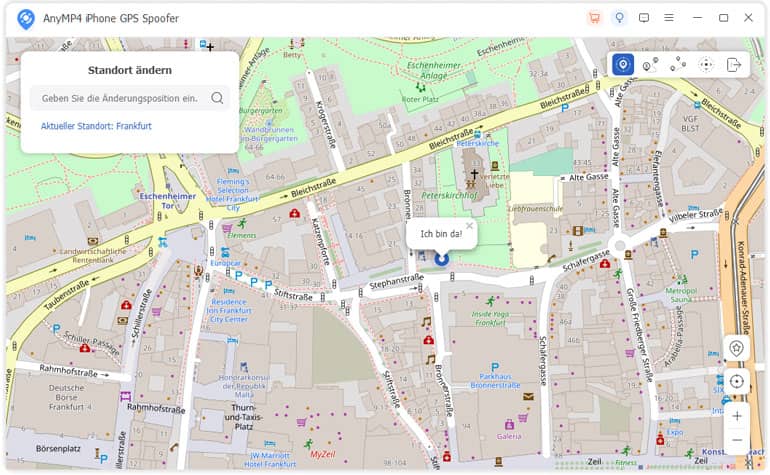This screenshot has width=770, height=475.
Task: Close the 'Ich bin da!' popup
Action: (x=469, y=226)
